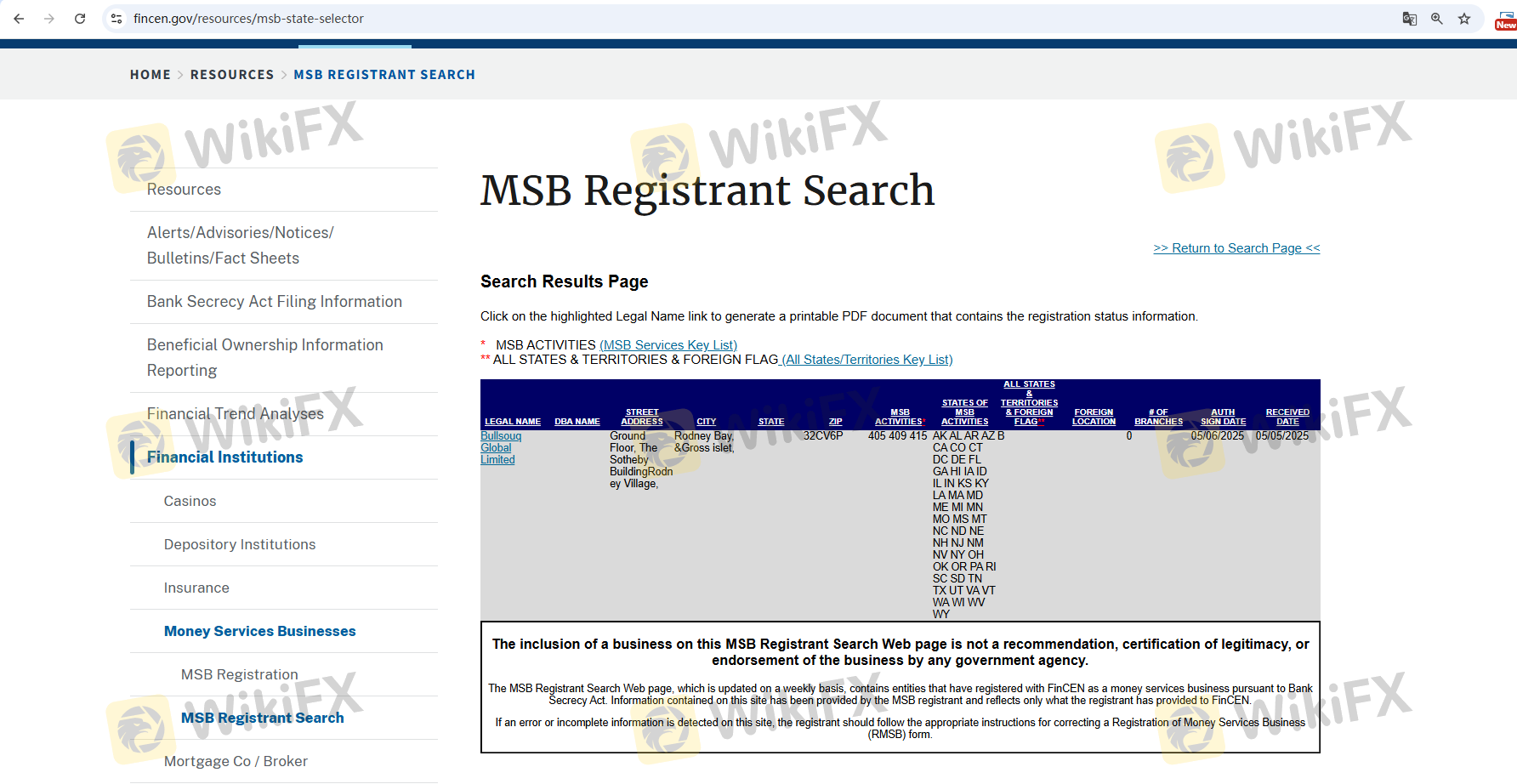This screenshot has height=784, width=1517.
Task: Open Depository Institutions sidebar link
Action: 240,545
